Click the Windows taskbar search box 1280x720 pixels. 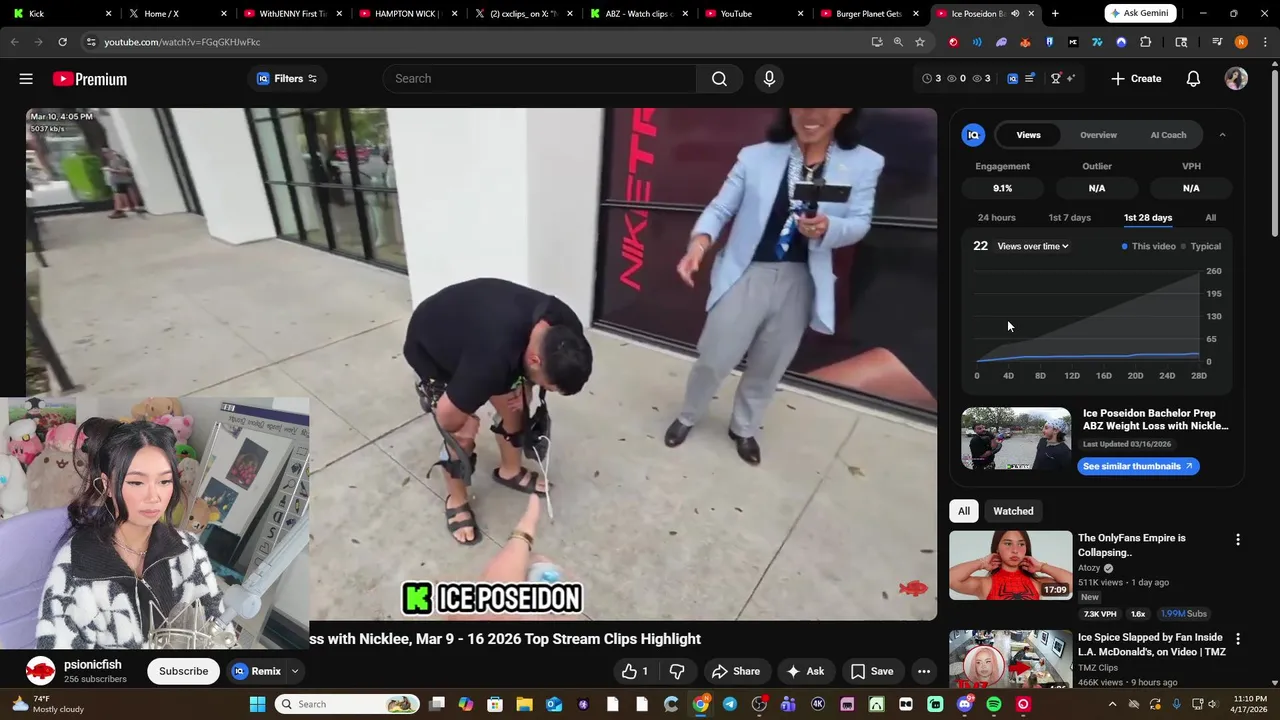point(348,704)
